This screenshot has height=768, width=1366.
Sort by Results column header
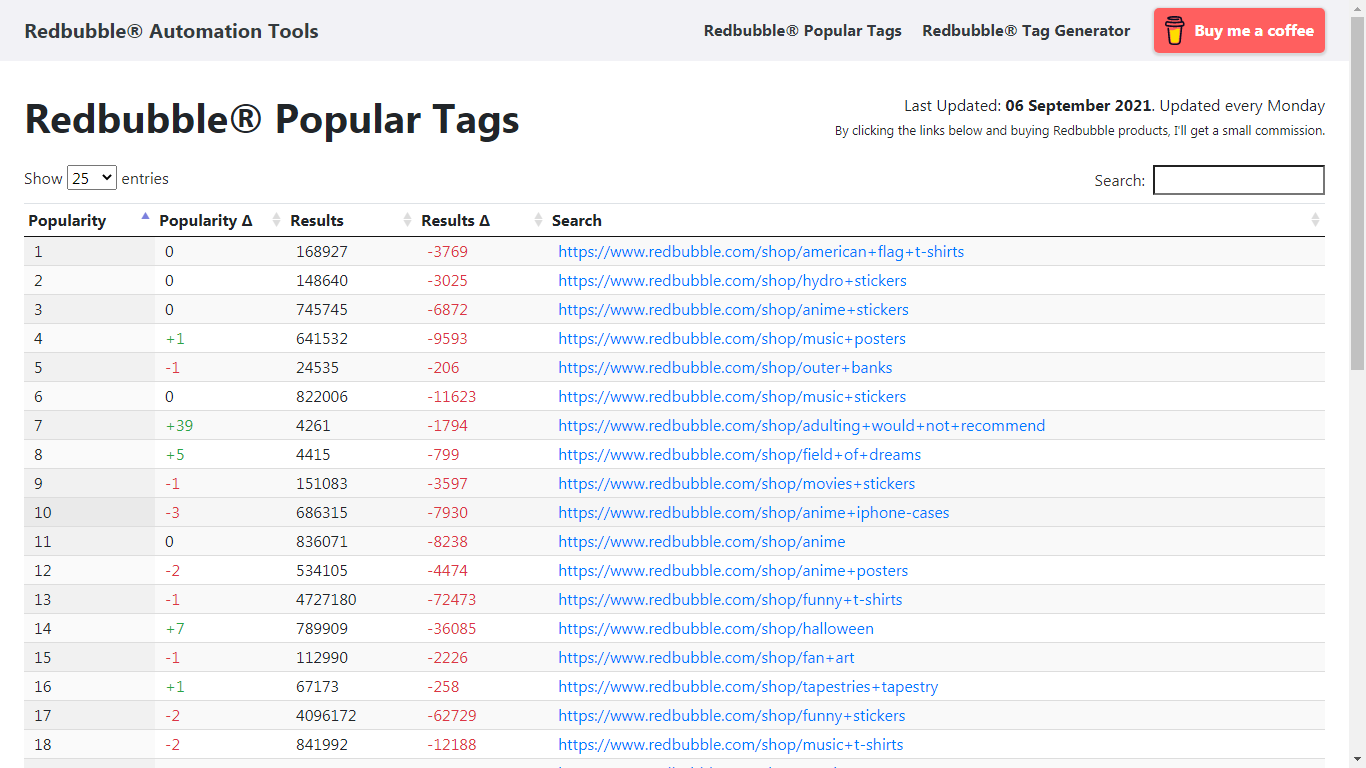click(x=351, y=220)
